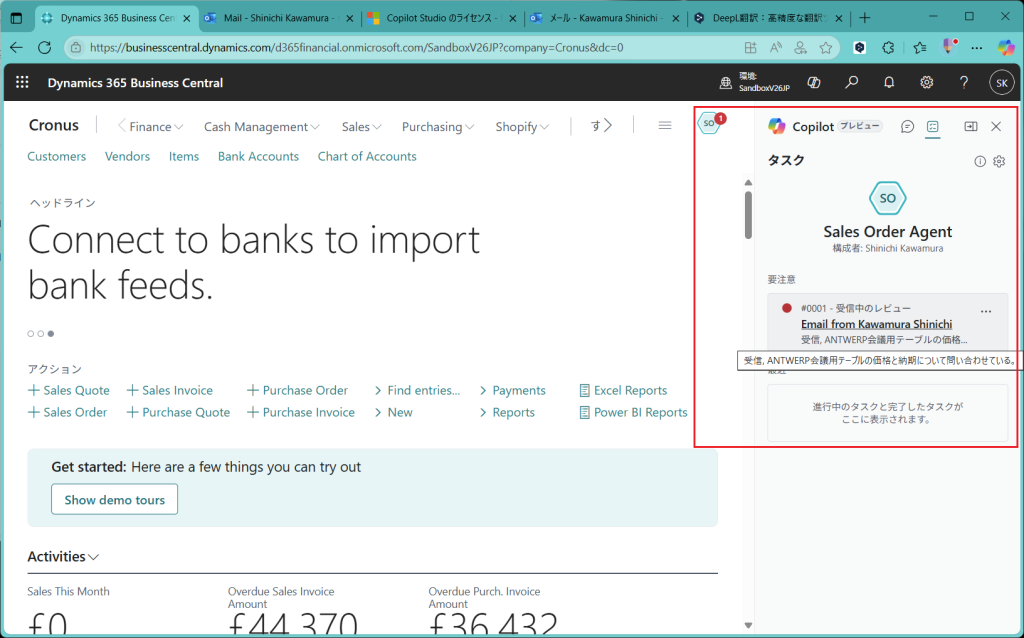Screen dimensions: 1024x638
Task: Open the Edge tab actions menu icon
Action: point(16,18)
